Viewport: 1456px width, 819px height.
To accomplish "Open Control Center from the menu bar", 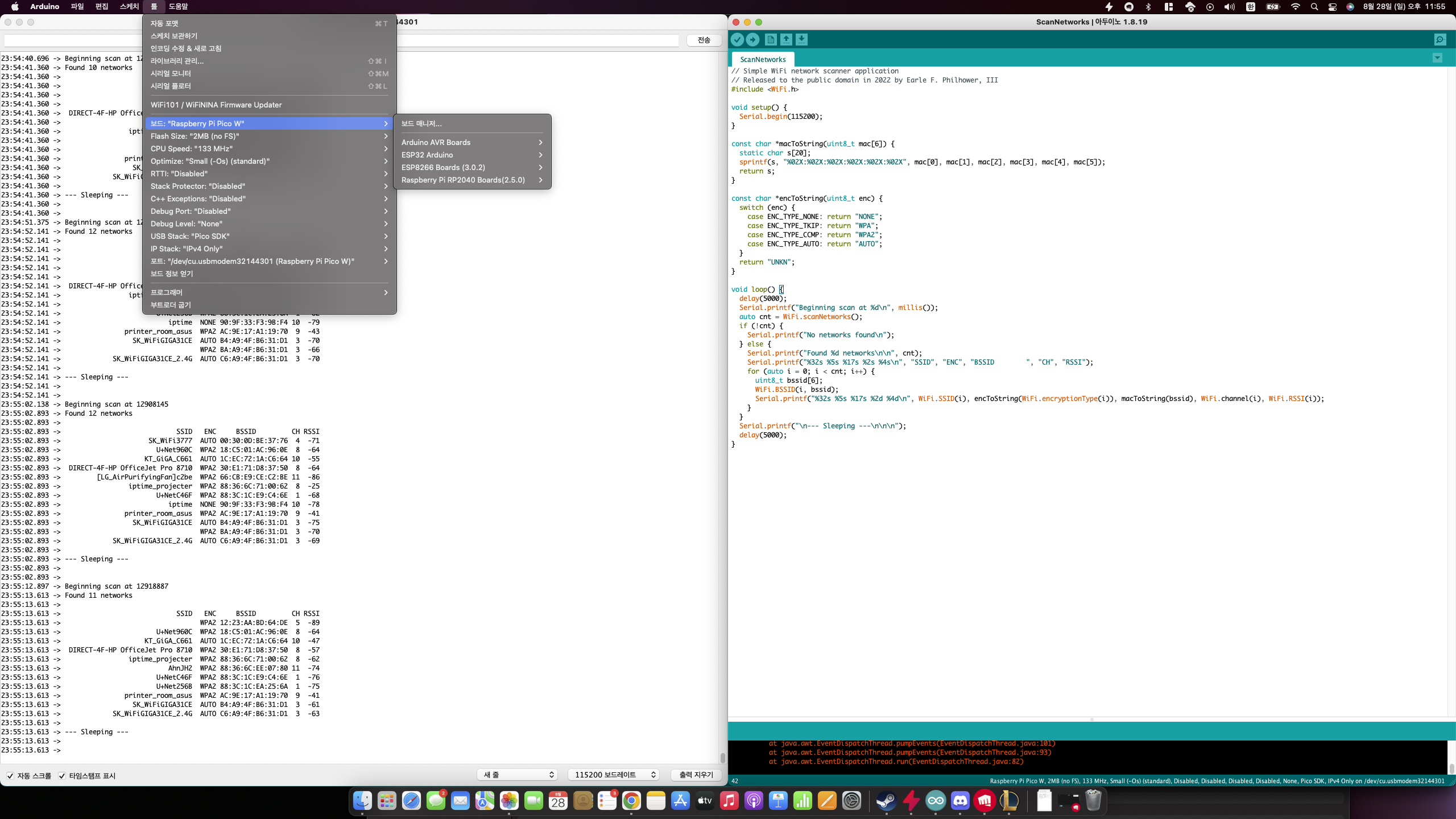I will 1333,7.
